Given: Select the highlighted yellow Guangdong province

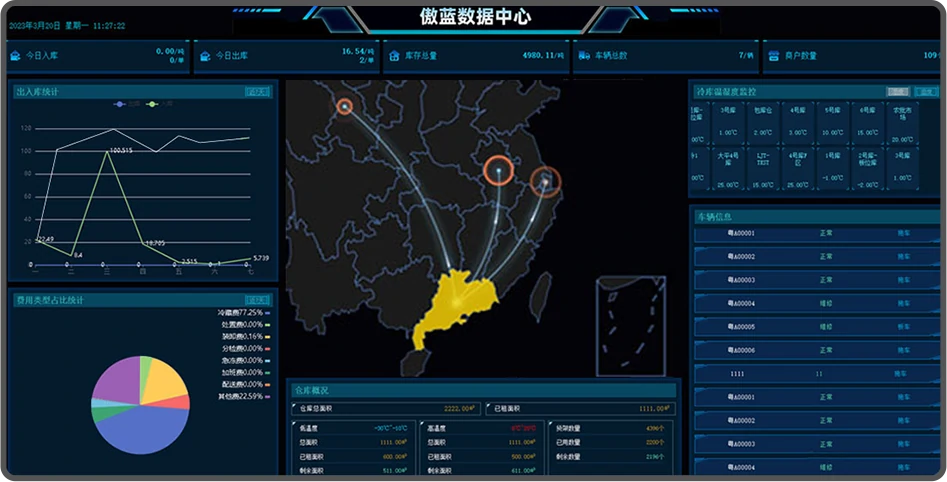Looking at the screenshot, I should [x=457, y=301].
